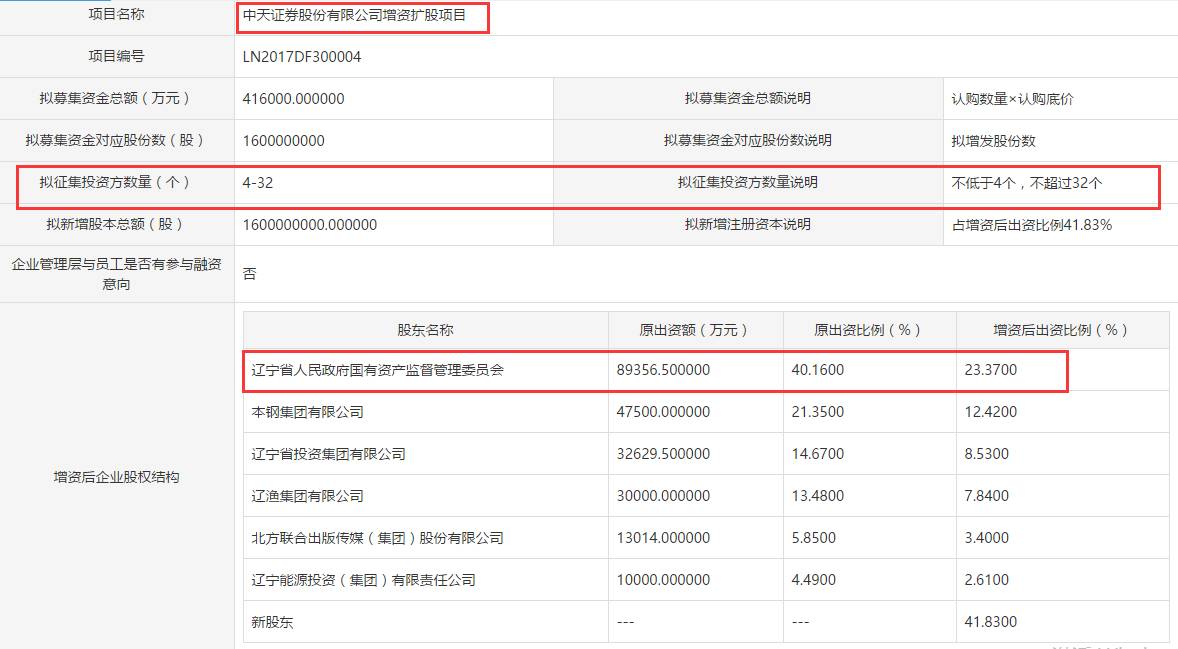Select ratio 40.1600
Viewport: 1178px width, 649px height.
click(817, 370)
